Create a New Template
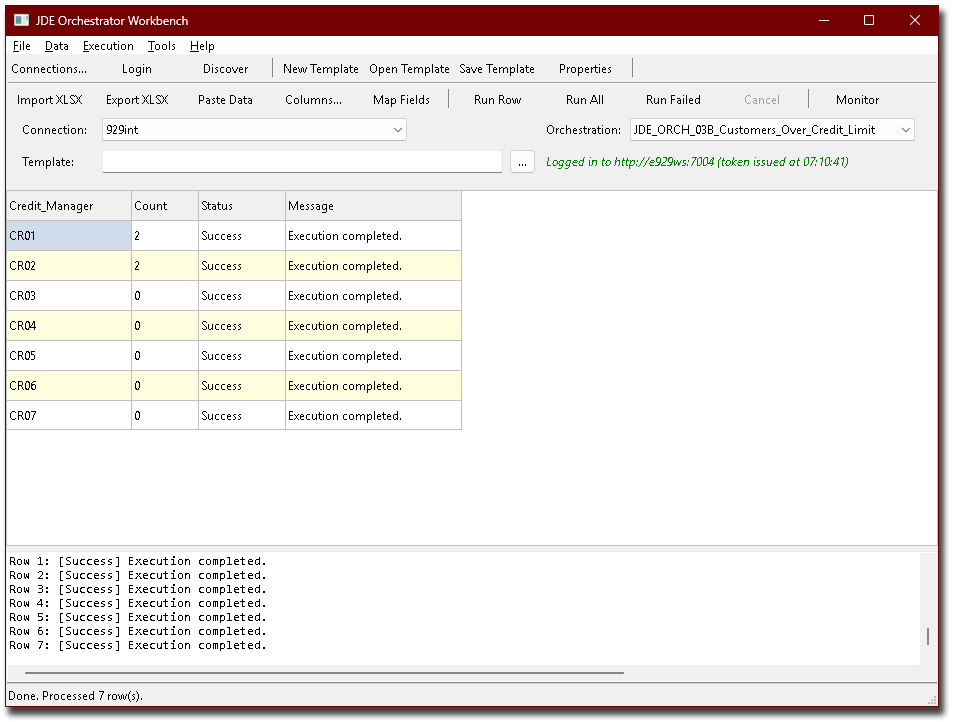Viewport: 954px width, 722px height. tap(321, 69)
